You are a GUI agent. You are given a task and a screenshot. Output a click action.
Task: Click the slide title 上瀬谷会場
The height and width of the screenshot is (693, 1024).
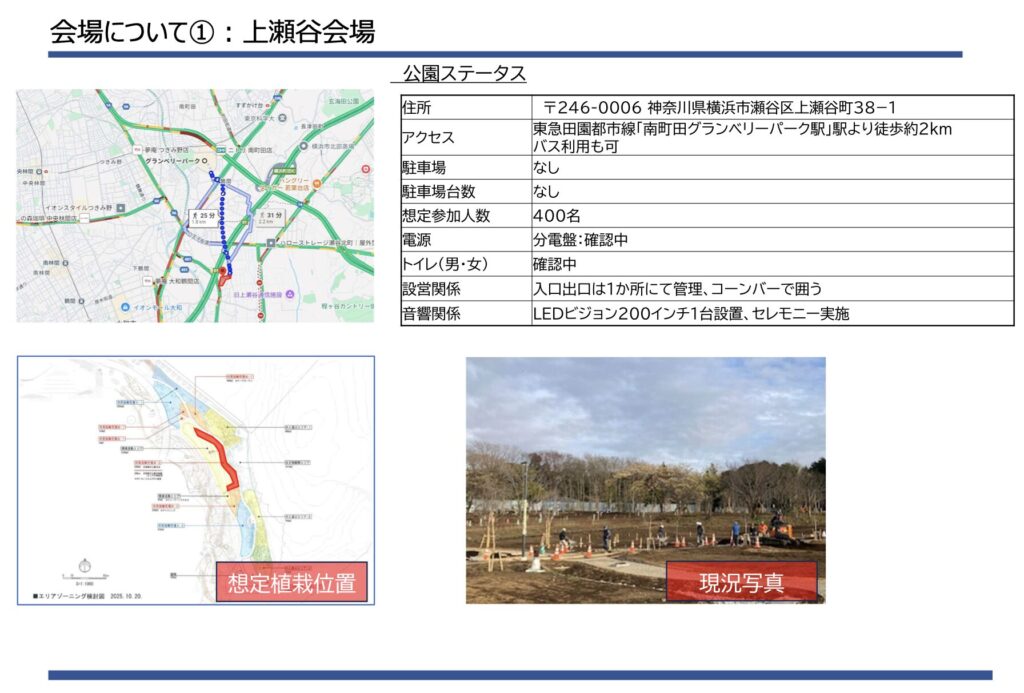click(212, 32)
